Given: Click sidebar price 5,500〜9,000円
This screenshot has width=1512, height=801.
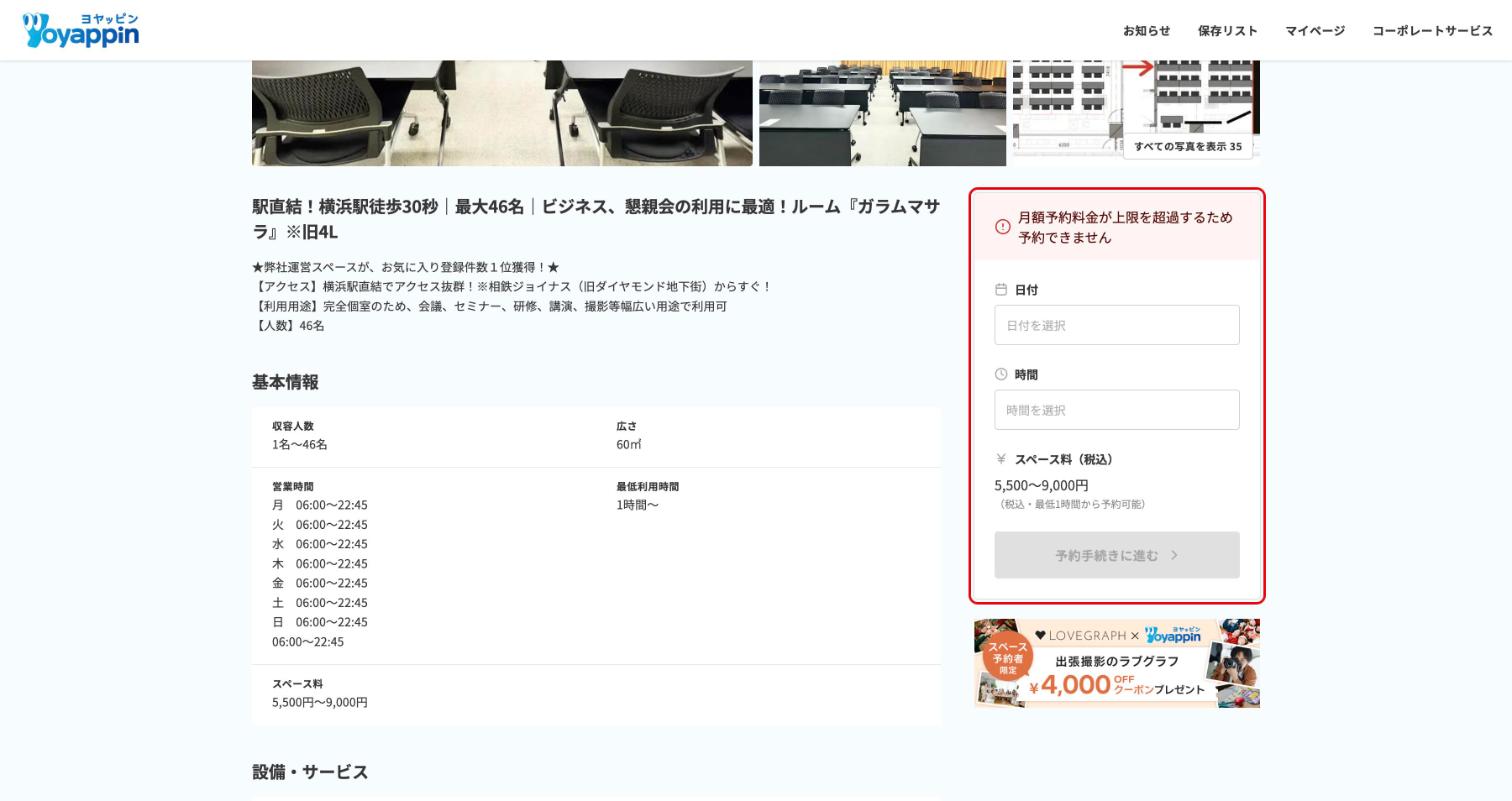Looking at the screenshot, I should pos(1041,485).
